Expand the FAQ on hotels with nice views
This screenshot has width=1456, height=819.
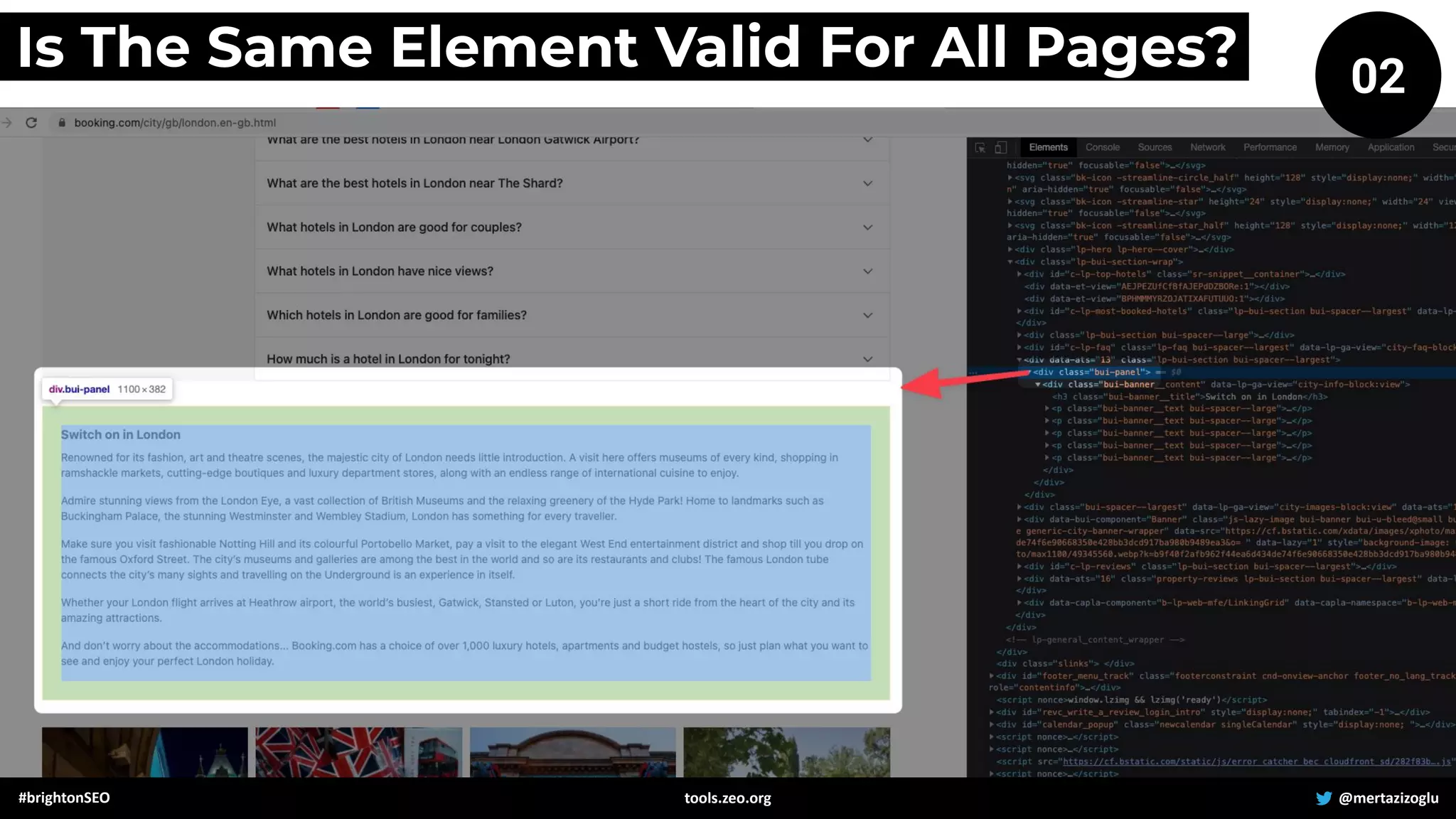pos(867,272)
